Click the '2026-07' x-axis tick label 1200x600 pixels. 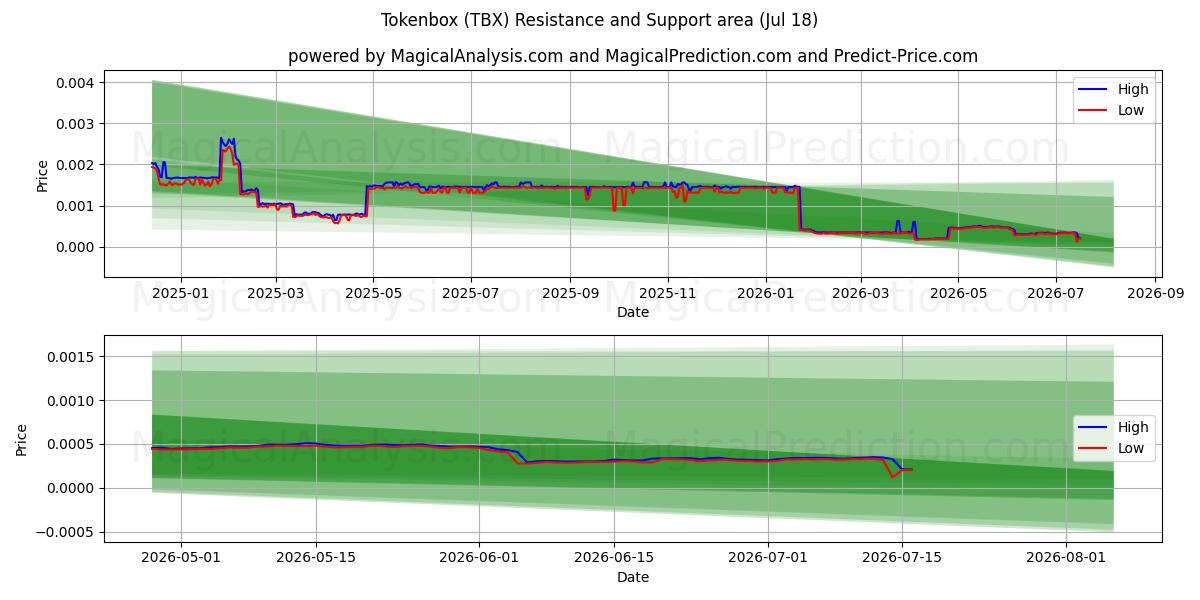pyautogui.click(x=1056, y=294)
